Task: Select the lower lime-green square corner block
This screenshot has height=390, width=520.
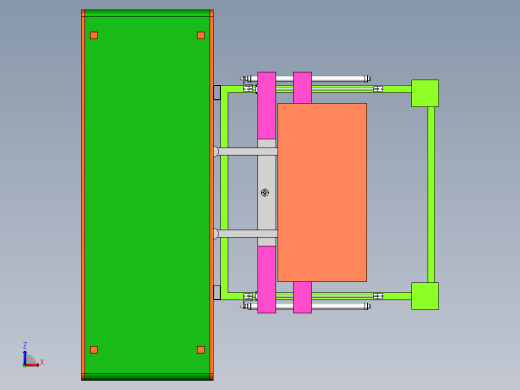Action: 425,296
